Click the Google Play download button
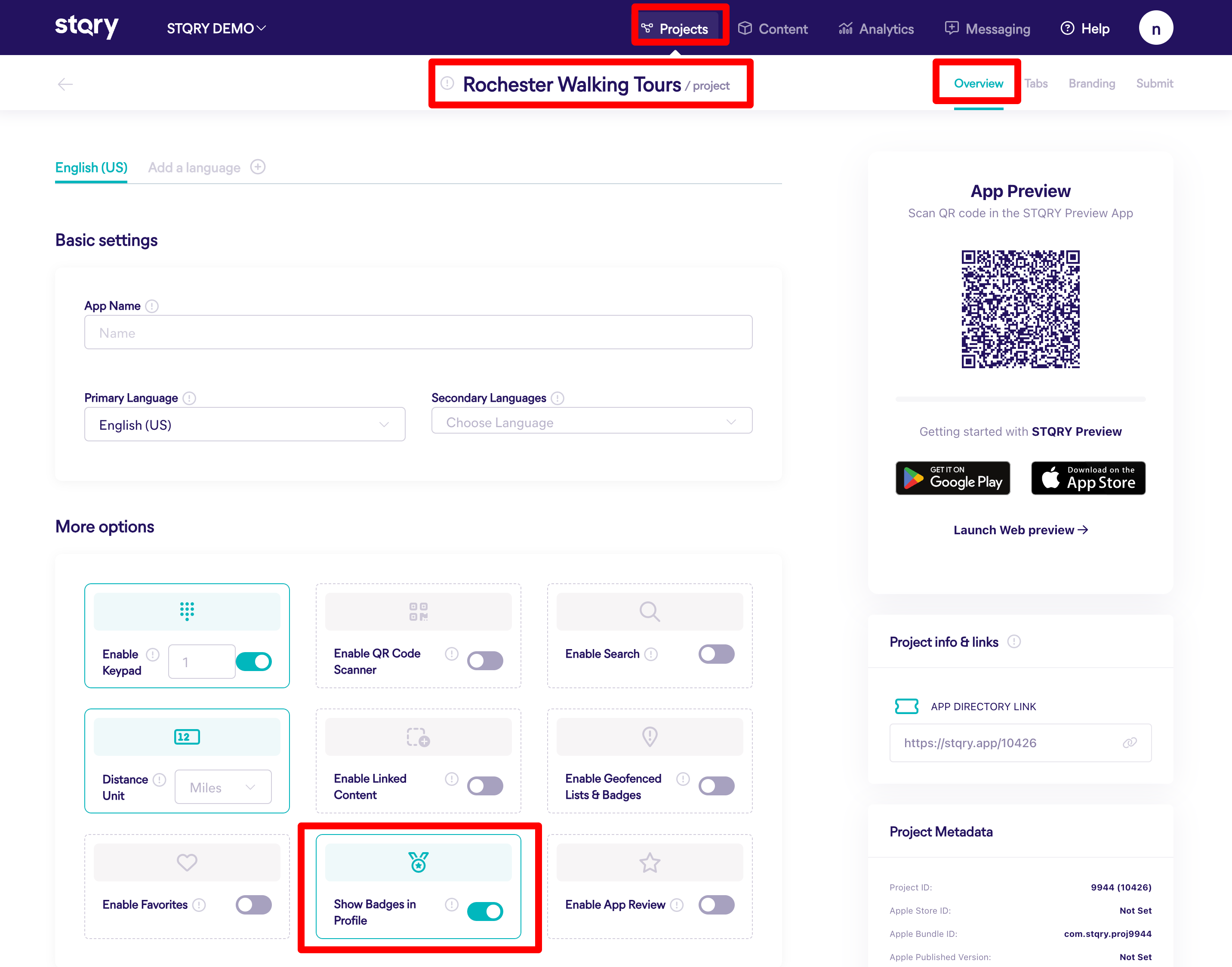 point(952,478)
